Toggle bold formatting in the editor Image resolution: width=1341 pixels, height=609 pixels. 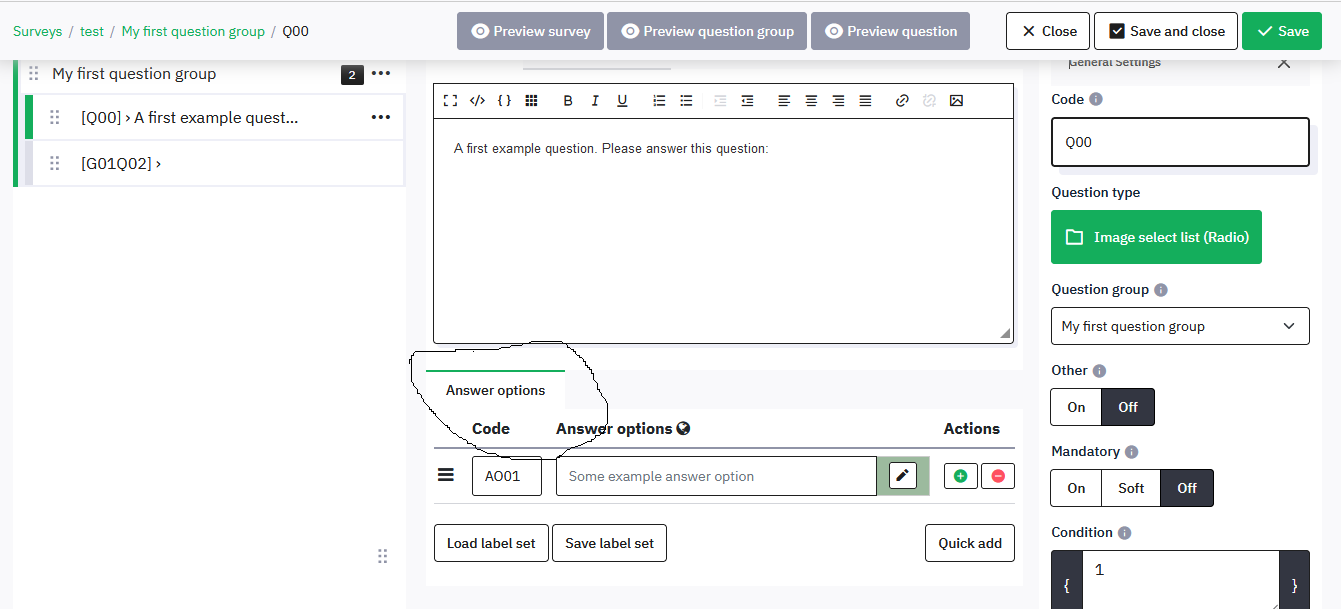point(568,101)
